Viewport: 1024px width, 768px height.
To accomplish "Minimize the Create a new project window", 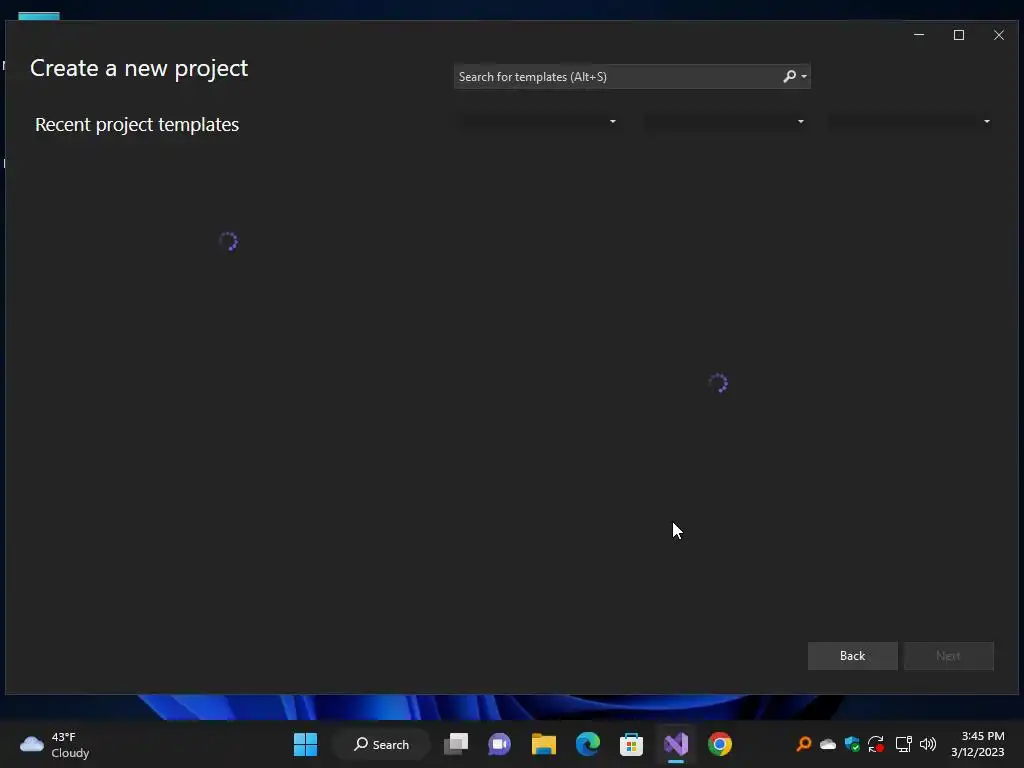I will 919,35.
